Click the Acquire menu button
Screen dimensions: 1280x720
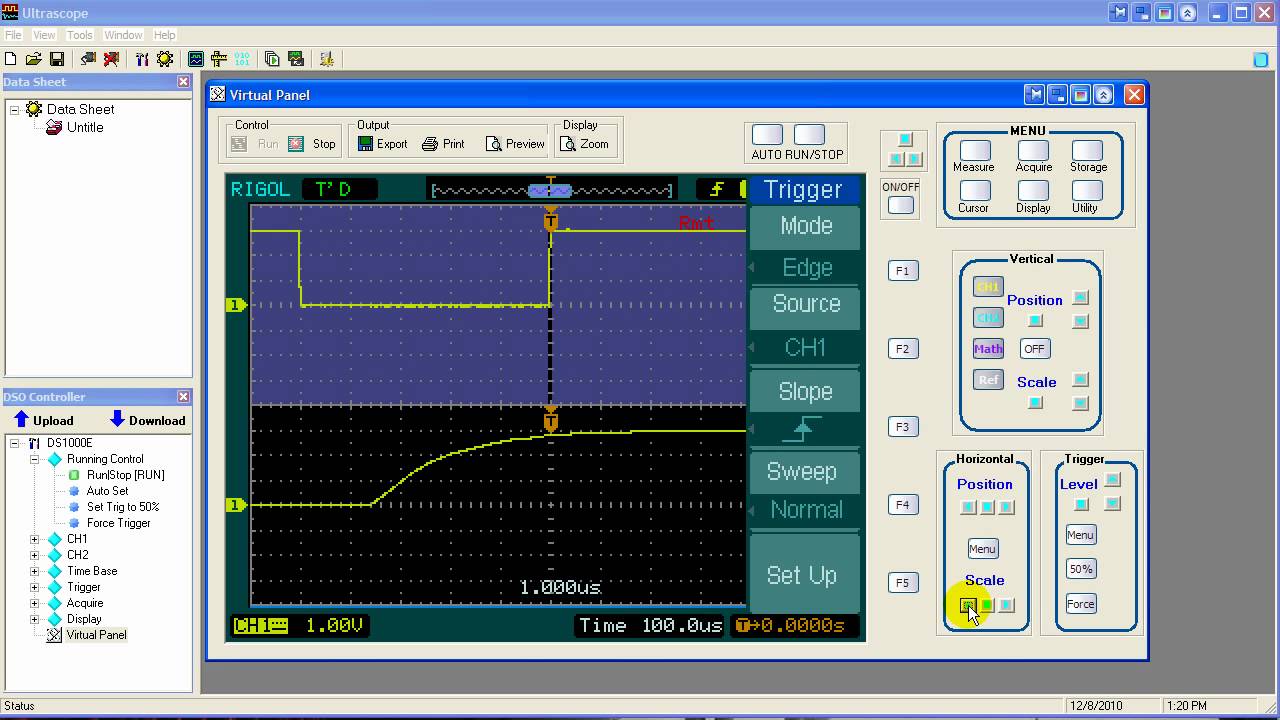[1033, 149]
